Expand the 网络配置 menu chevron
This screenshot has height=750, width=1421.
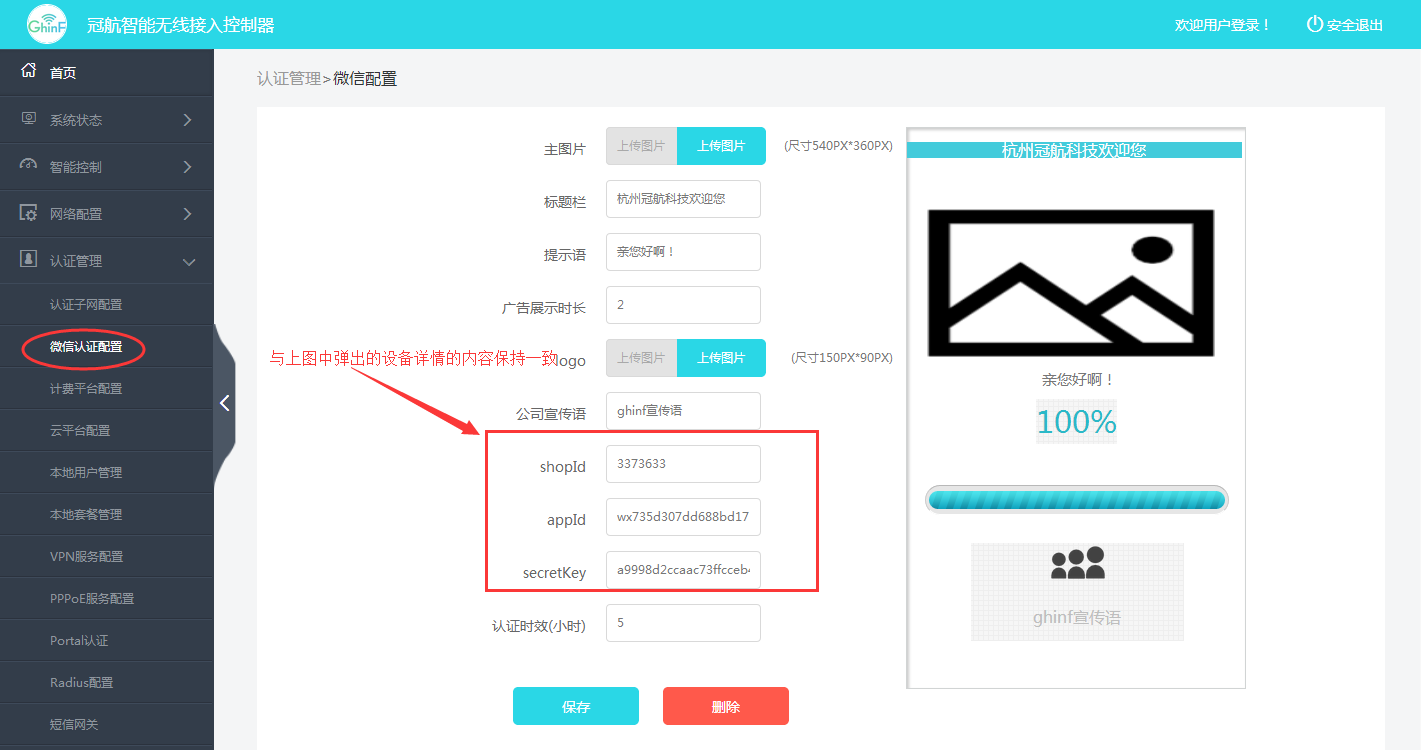(188, 214)
